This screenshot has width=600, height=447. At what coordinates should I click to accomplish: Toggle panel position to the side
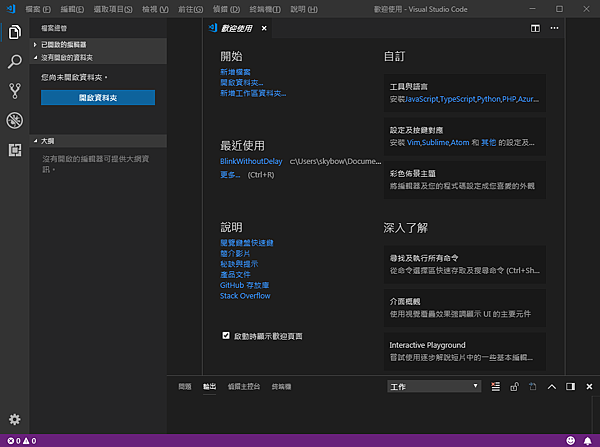pyautogui.click(x=570, y=386)
